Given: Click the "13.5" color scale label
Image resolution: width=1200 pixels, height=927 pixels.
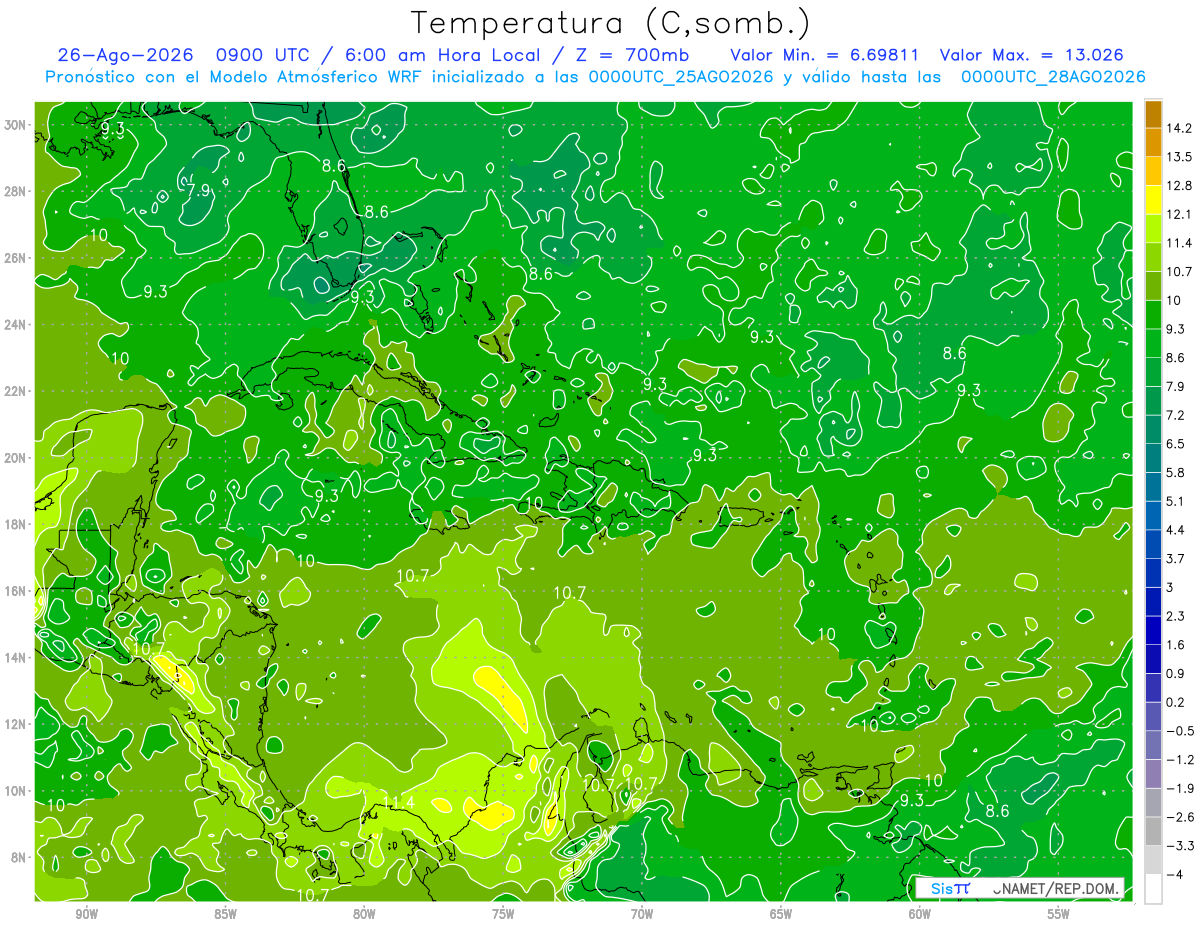Looking at the screenshot, I should point(1179,157).
